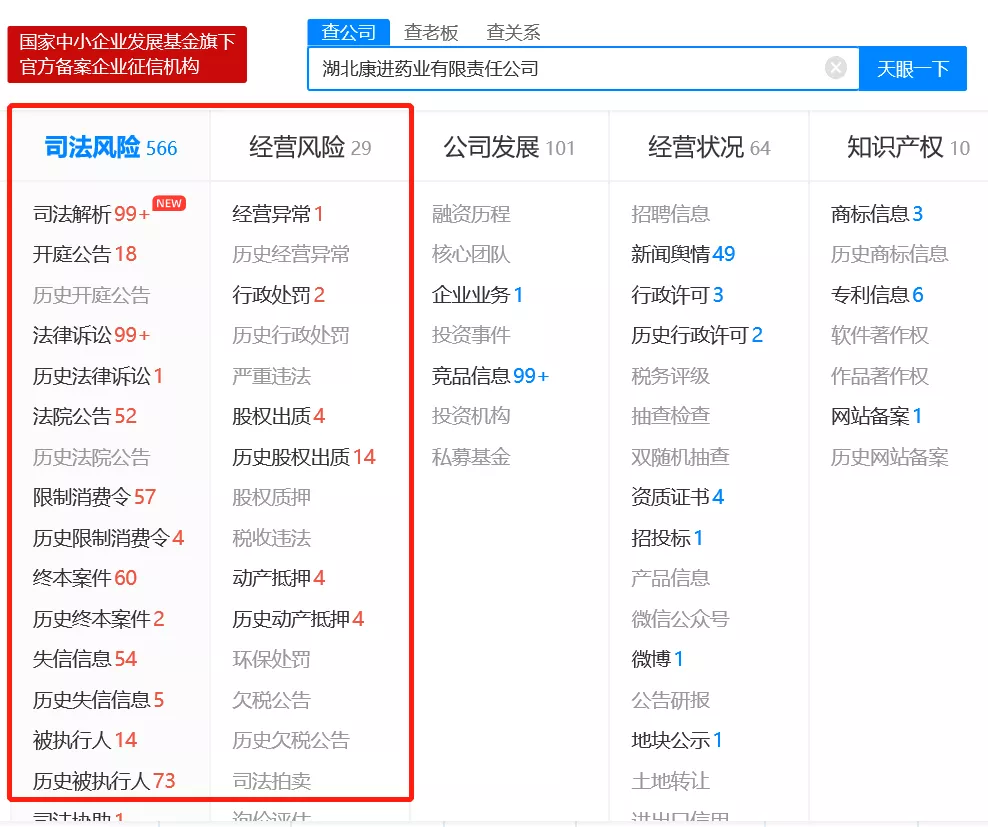Clear the search box with the X icon

click(836, 67)
